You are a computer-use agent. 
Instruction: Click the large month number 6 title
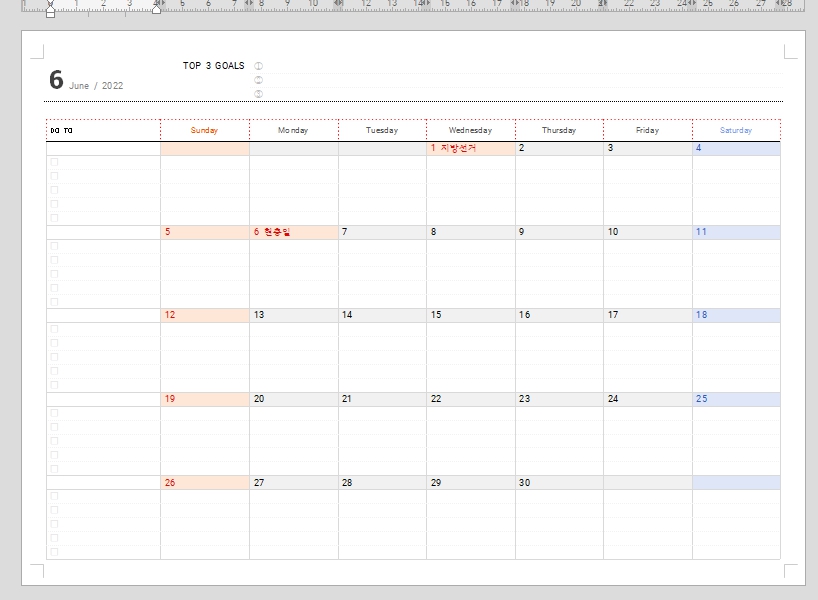56,80
